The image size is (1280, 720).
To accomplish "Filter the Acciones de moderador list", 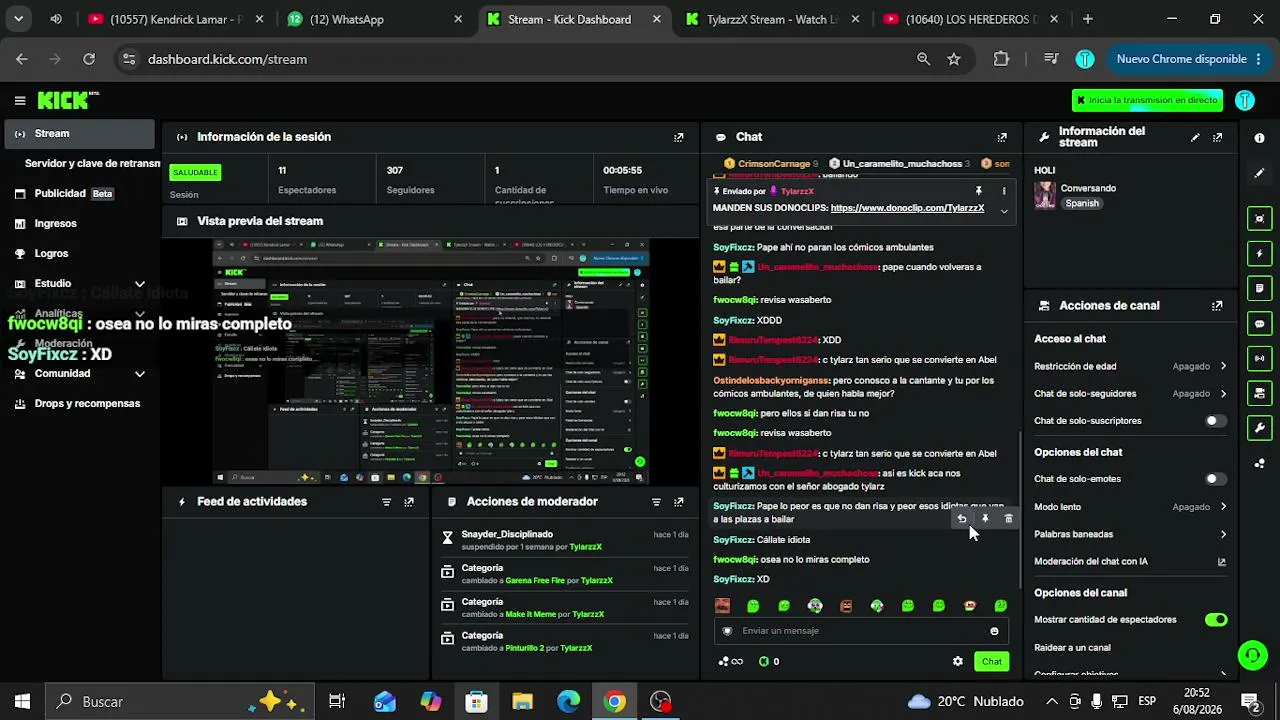I will coord(656,502).
